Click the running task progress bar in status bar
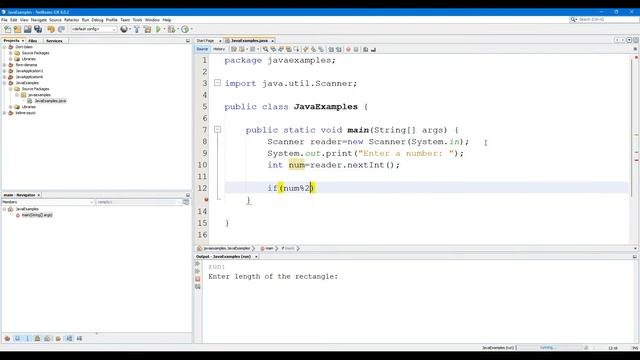 click(x=549, y=348)
